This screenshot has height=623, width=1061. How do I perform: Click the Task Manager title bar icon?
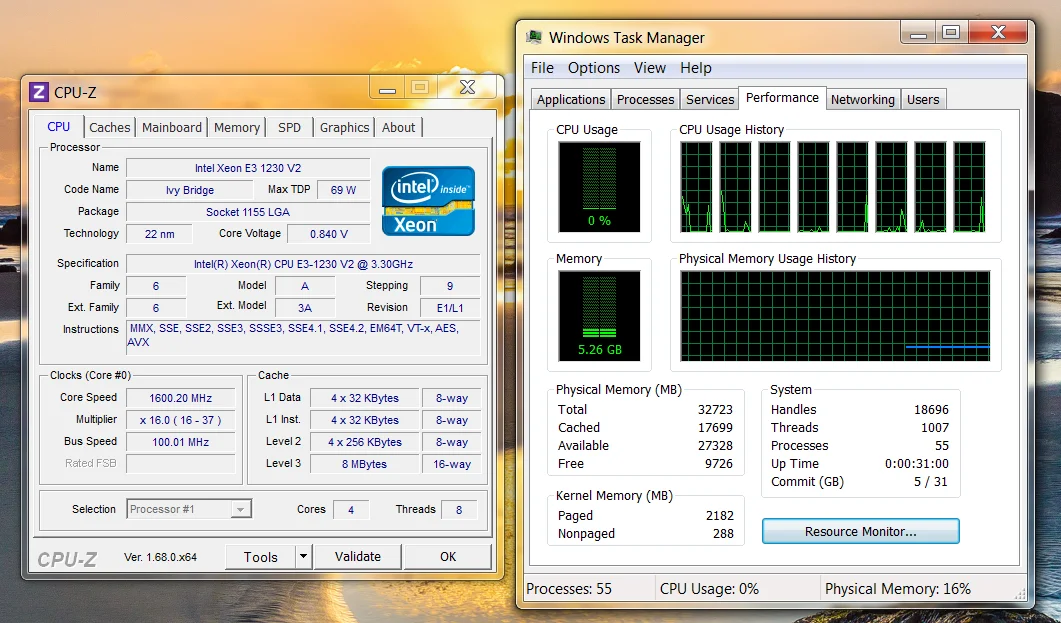coord(534,37)
